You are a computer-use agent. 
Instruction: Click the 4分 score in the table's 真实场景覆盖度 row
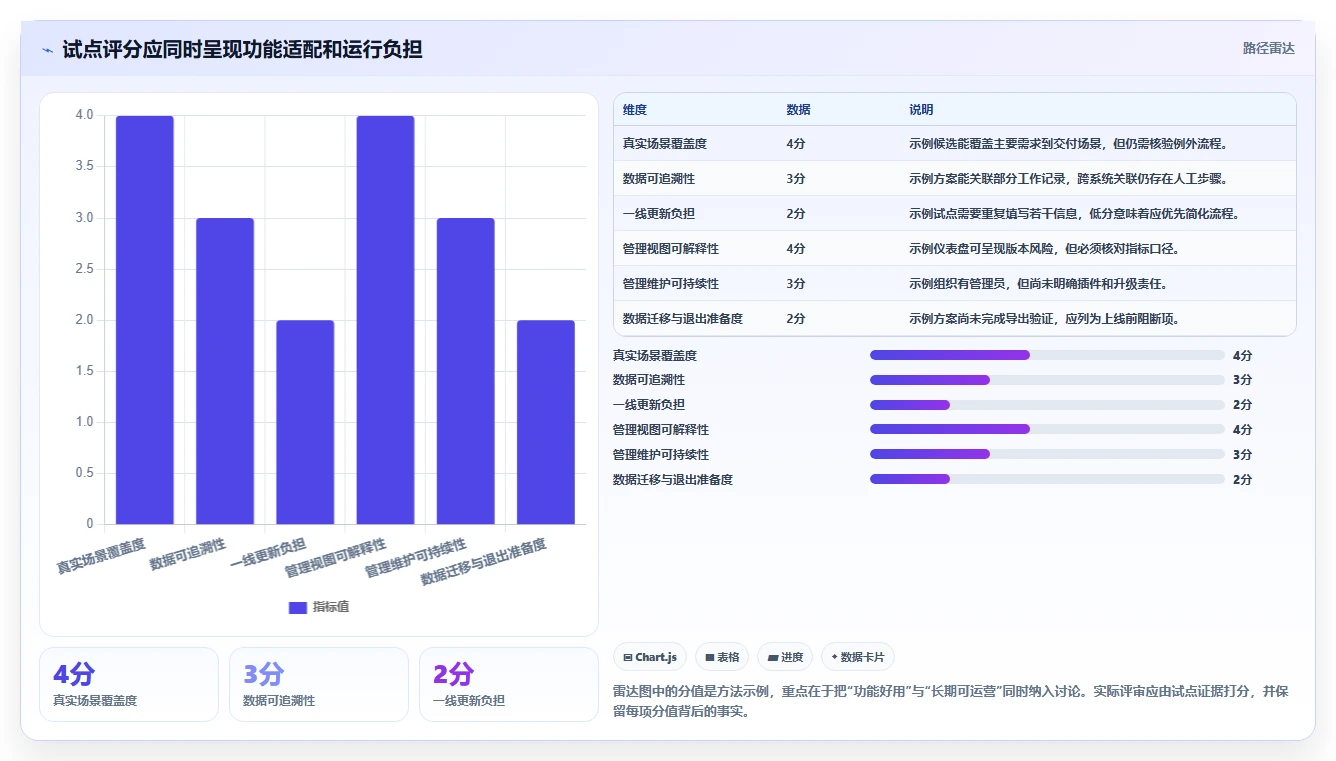tap(796, 144)
